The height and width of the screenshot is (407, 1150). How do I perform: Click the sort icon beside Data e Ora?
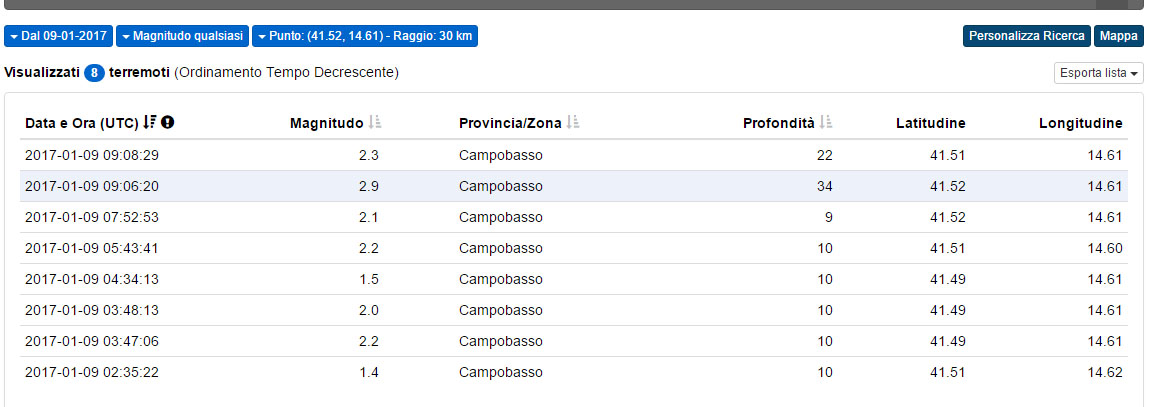pyautogui.click(x=150, y=123)
